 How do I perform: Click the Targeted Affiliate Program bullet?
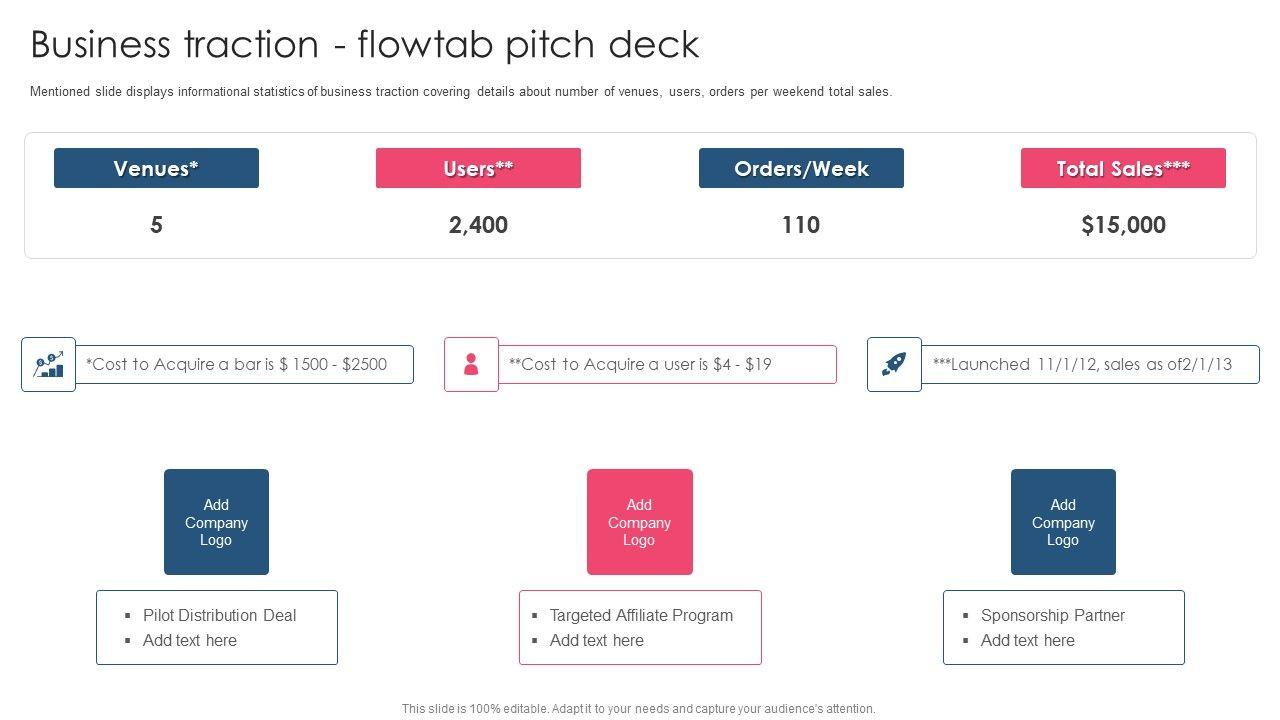coord(641,616)
